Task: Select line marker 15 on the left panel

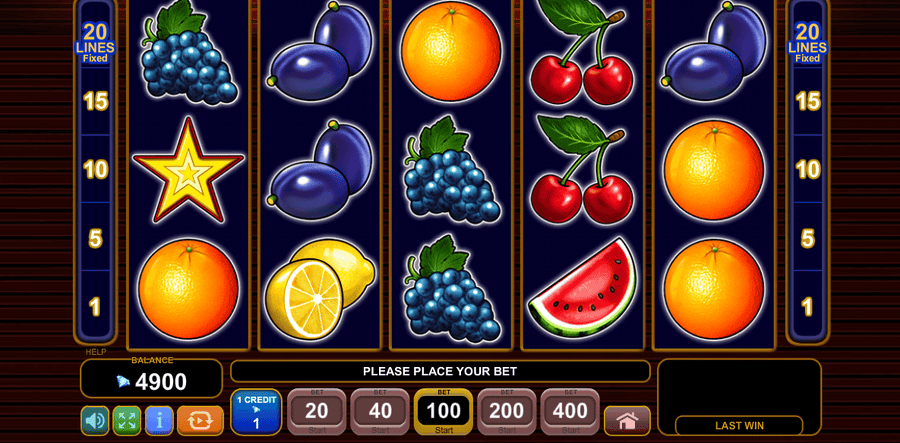Action: (95, 102)
